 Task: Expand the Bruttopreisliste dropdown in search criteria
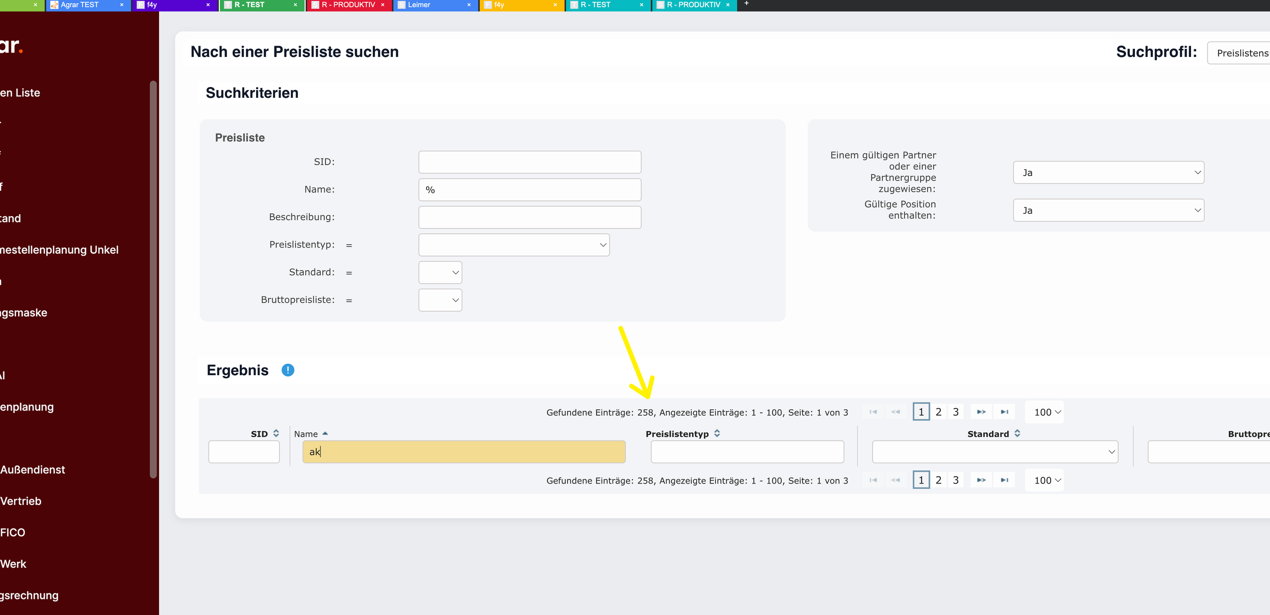(440, 300)
